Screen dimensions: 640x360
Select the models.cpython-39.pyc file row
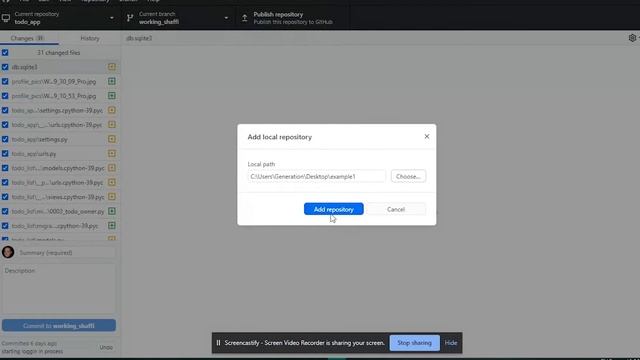pyautogui.click(x=60, y=168)
